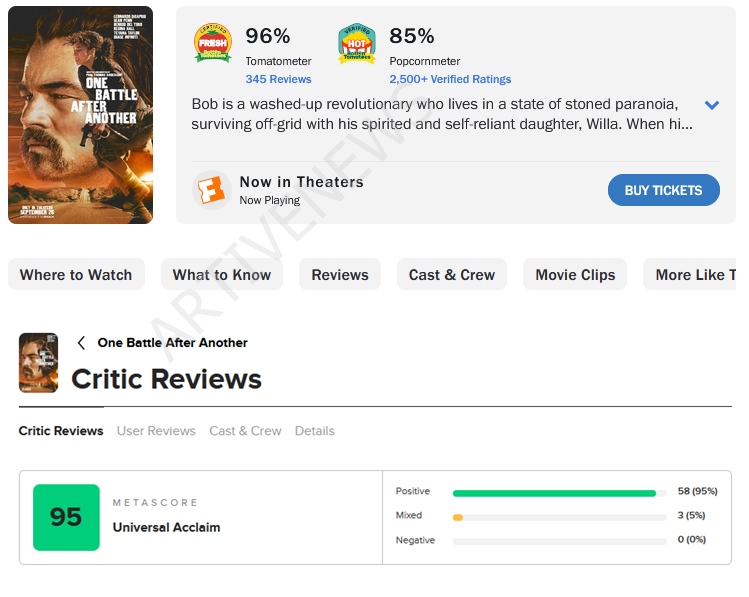Select the Critic Reviews tab
The image size is (749, 597).
pyautogui.click(x=61, y=431)
